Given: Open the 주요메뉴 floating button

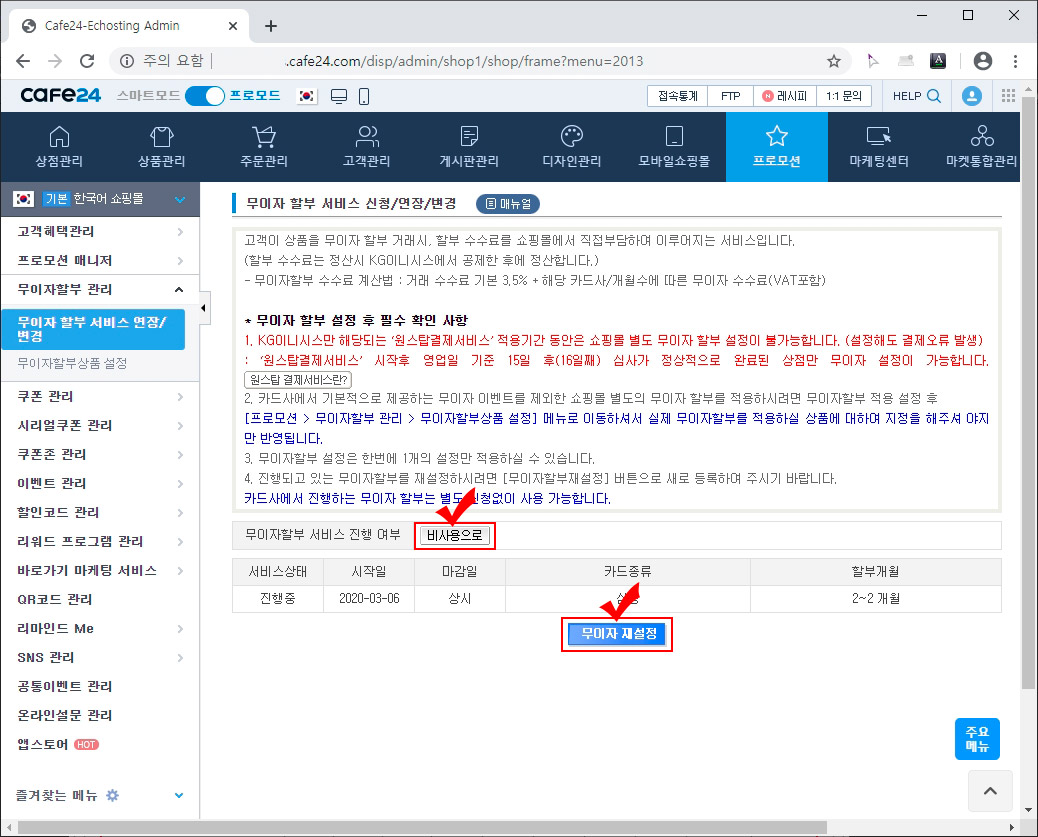Looking at the screenshot, I should (977, 738).
